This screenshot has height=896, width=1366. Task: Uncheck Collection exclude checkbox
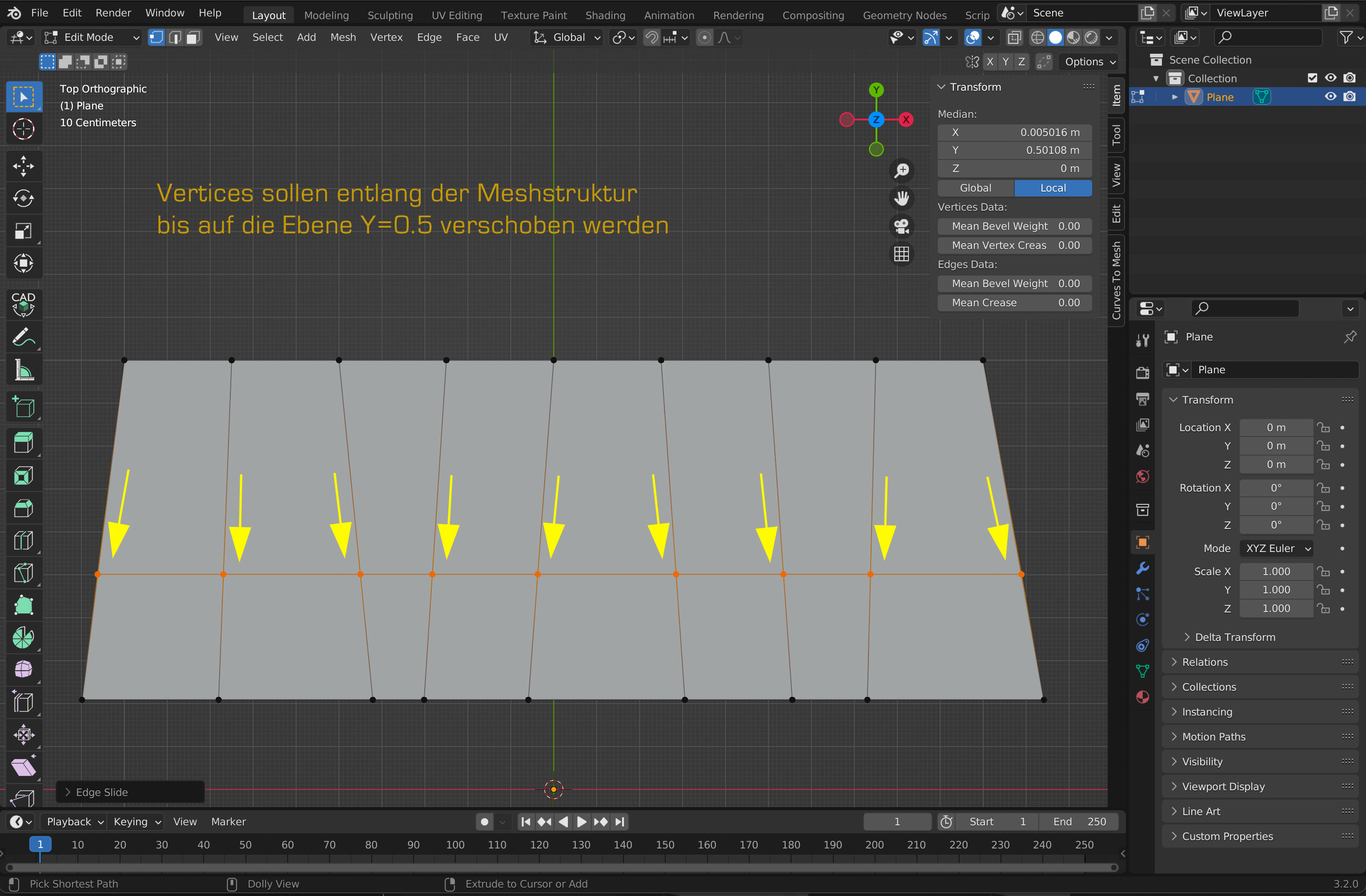click(x=1312, y=78)
